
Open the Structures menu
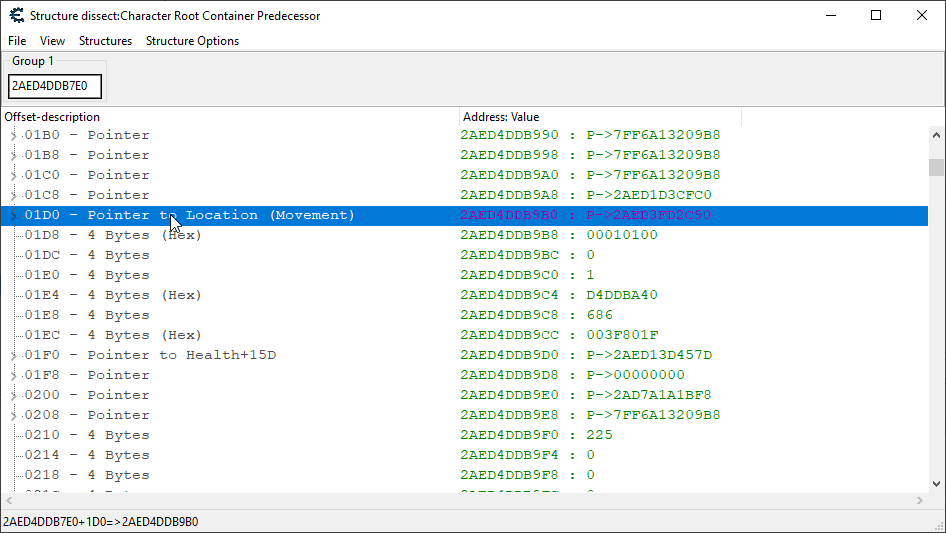tap(105, 41)
